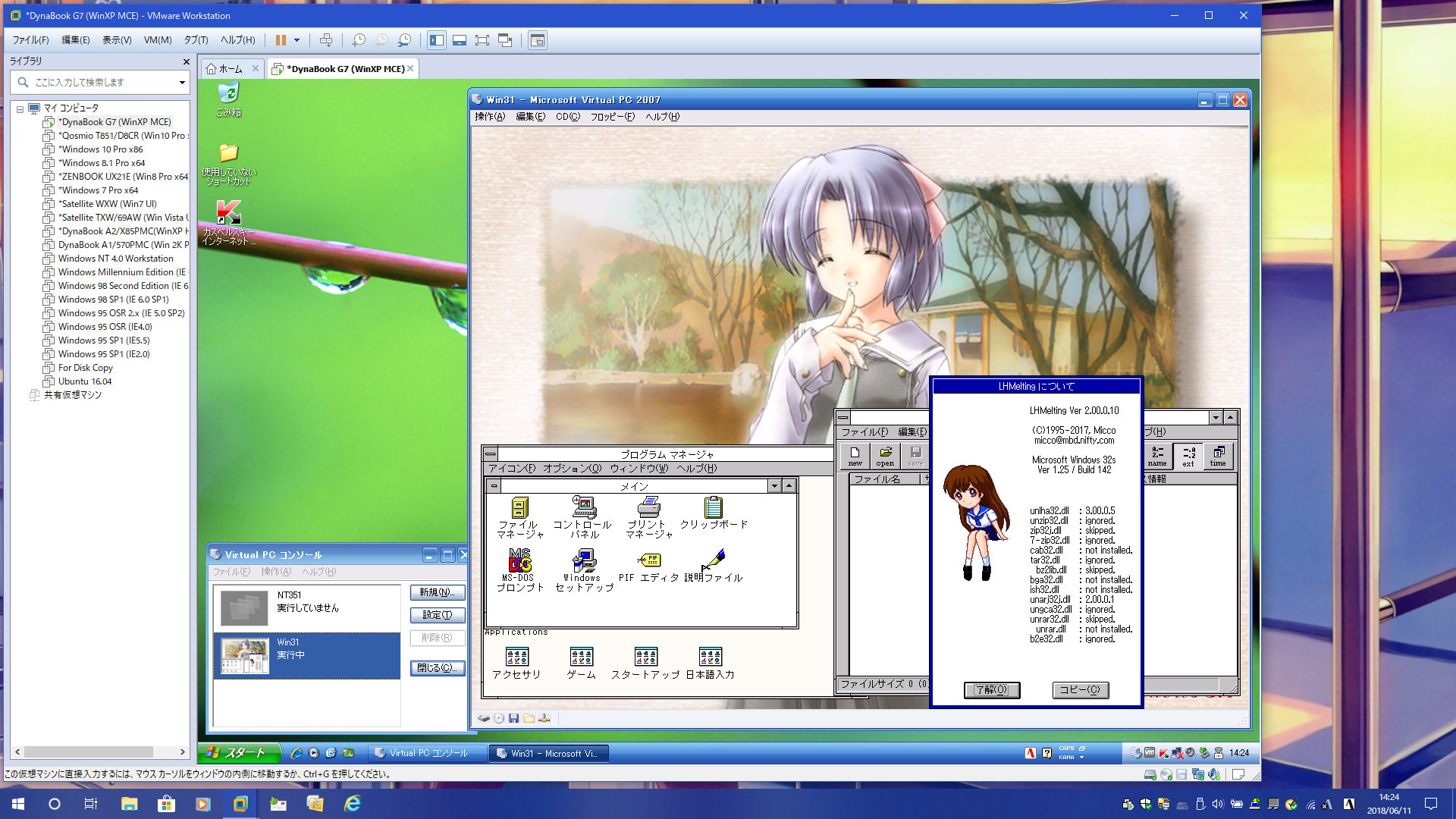Image resolution: width=1456 pixels, height=819 pixels.
Task: Open ファイル マネージャ in Program Manager
Action: 519,517
